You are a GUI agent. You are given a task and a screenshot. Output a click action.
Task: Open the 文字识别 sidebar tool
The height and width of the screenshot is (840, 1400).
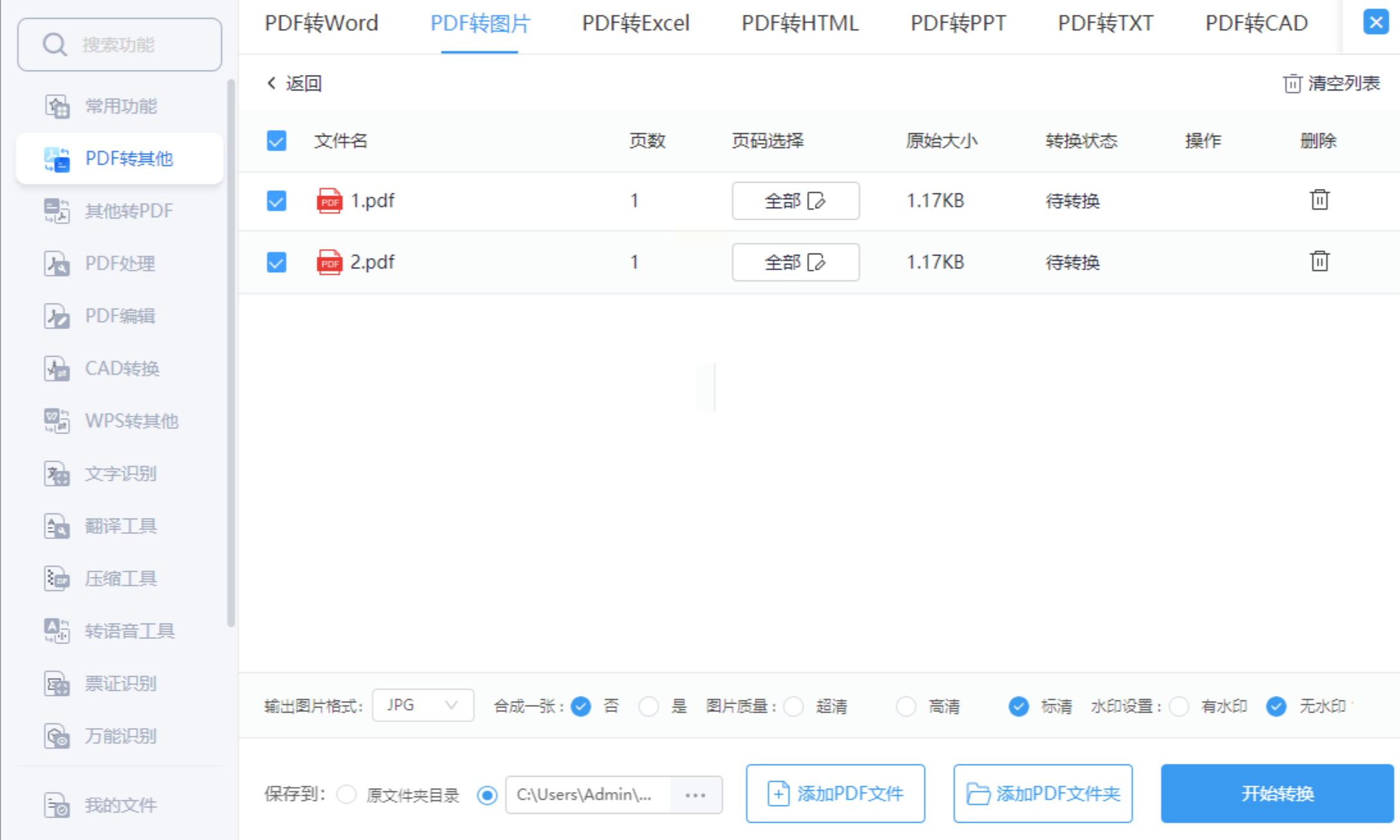pos(120,474)
